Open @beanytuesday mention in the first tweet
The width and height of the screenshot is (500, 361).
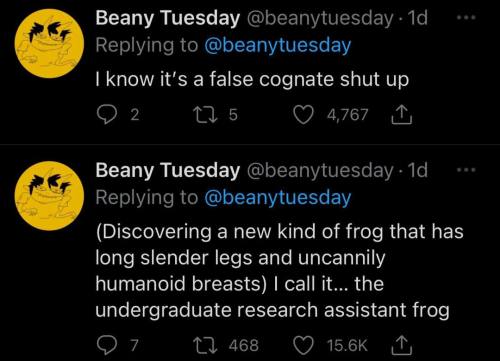click(x=278, y=46)
